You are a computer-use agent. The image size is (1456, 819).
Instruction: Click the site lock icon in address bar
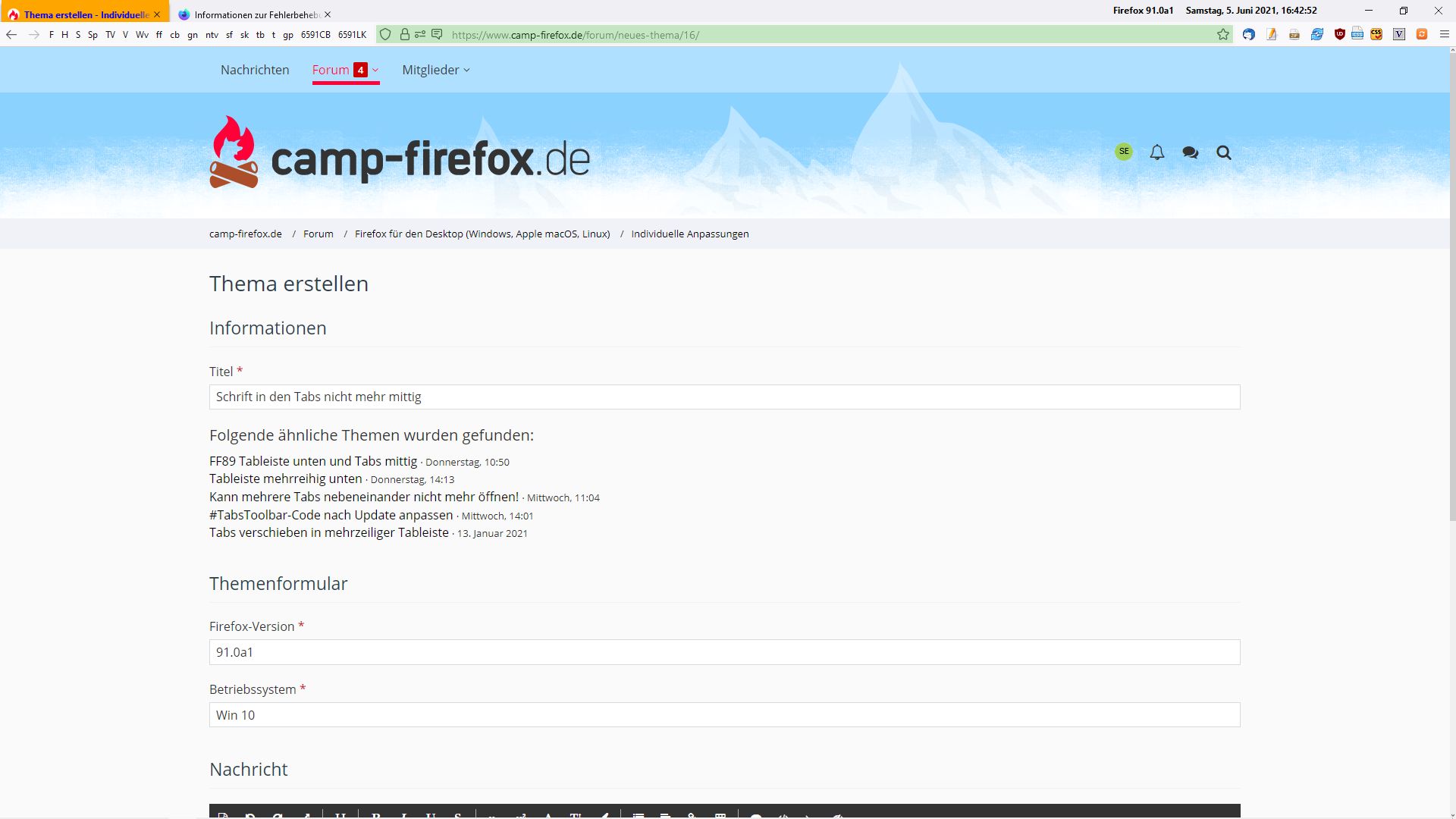tap(404, 34)
